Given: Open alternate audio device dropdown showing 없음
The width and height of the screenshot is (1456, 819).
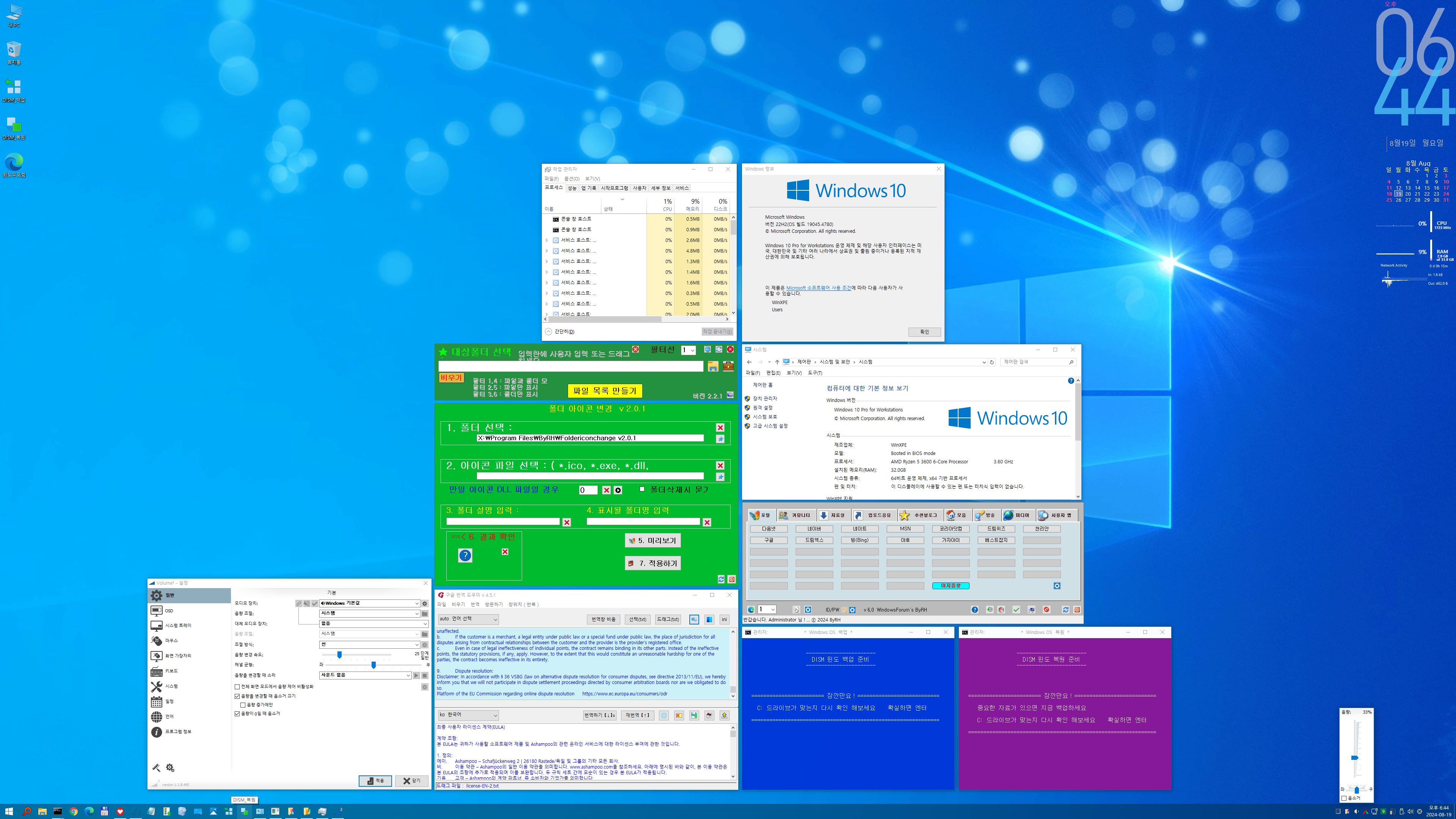Looking at the screenshot, I should click(x=373, y=623).
